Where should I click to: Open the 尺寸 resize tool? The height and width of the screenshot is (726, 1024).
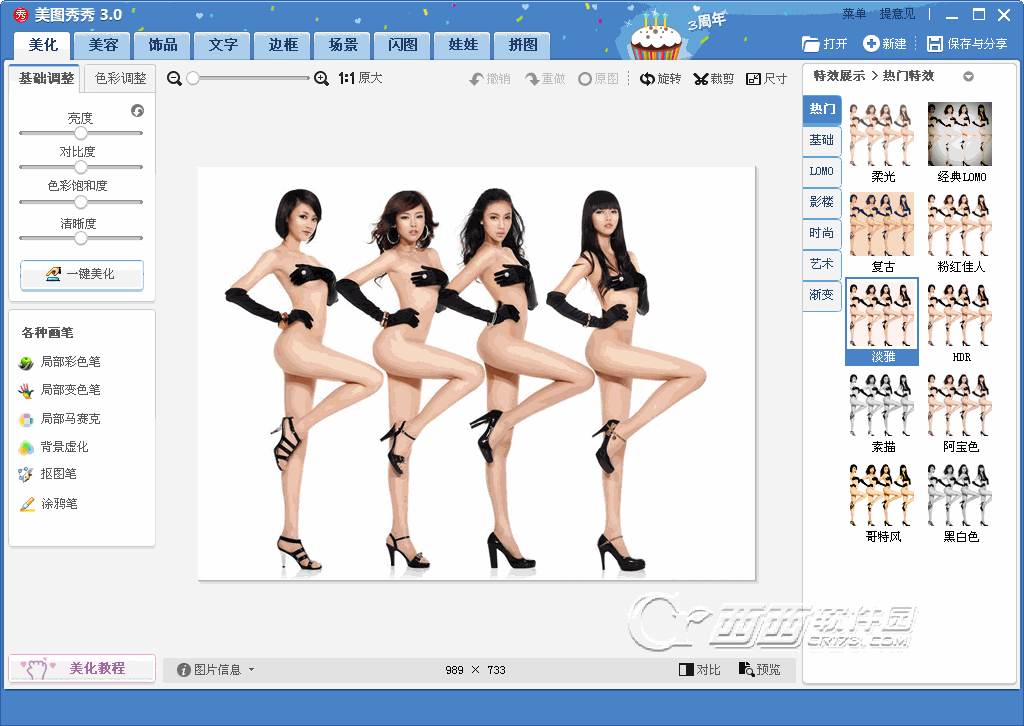tap(766, 79)
